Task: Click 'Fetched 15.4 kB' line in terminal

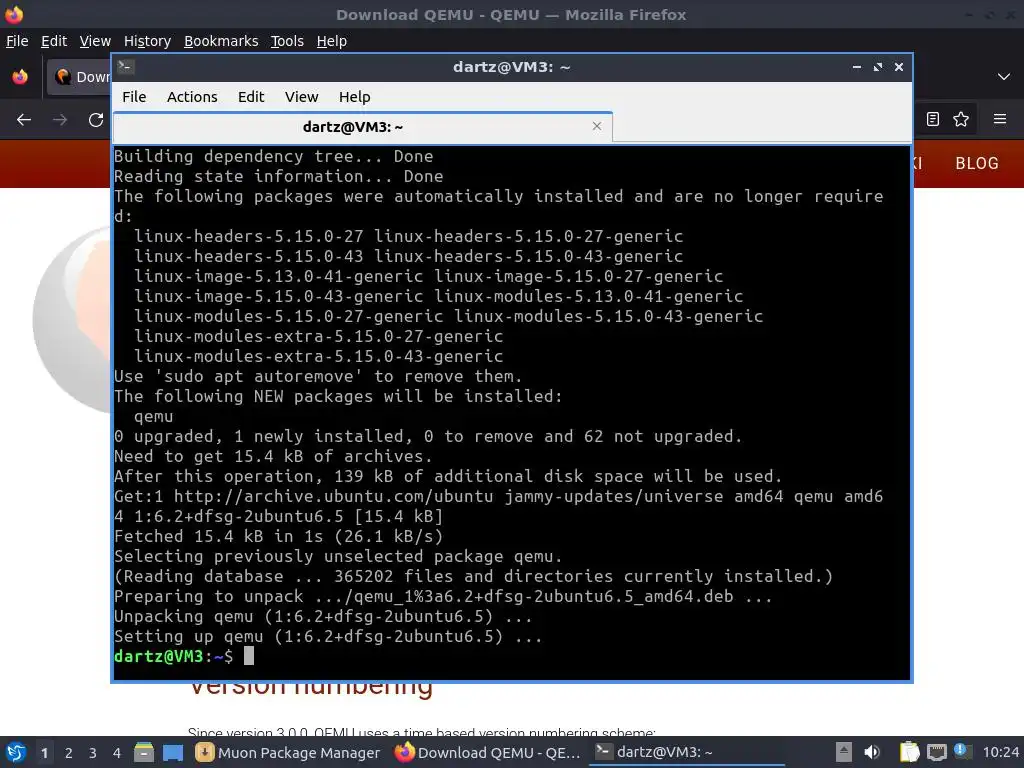Action: click(278, 536)
